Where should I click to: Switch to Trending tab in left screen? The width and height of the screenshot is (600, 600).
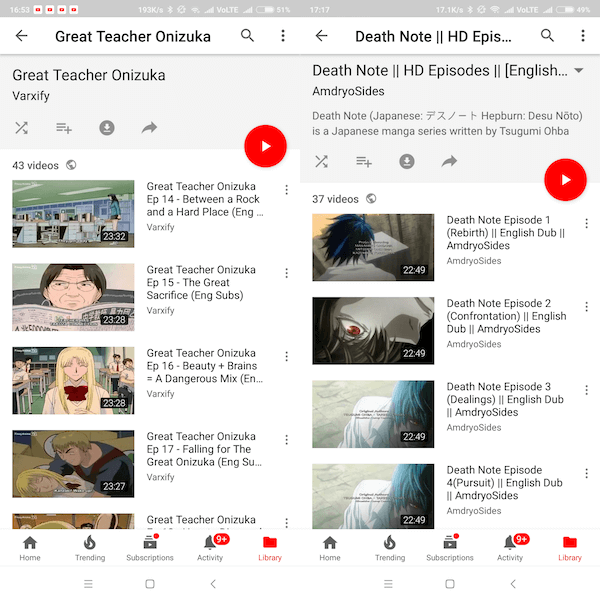90,548
